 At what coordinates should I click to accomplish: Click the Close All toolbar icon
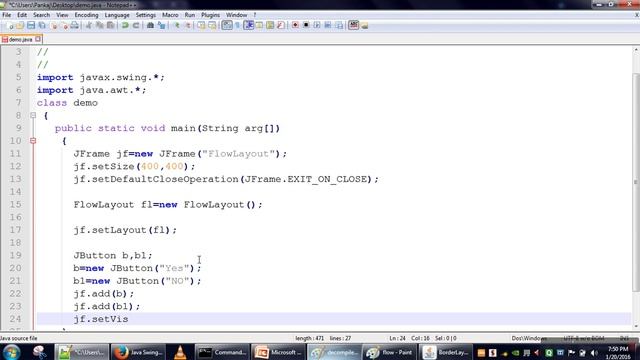[64, 25]
